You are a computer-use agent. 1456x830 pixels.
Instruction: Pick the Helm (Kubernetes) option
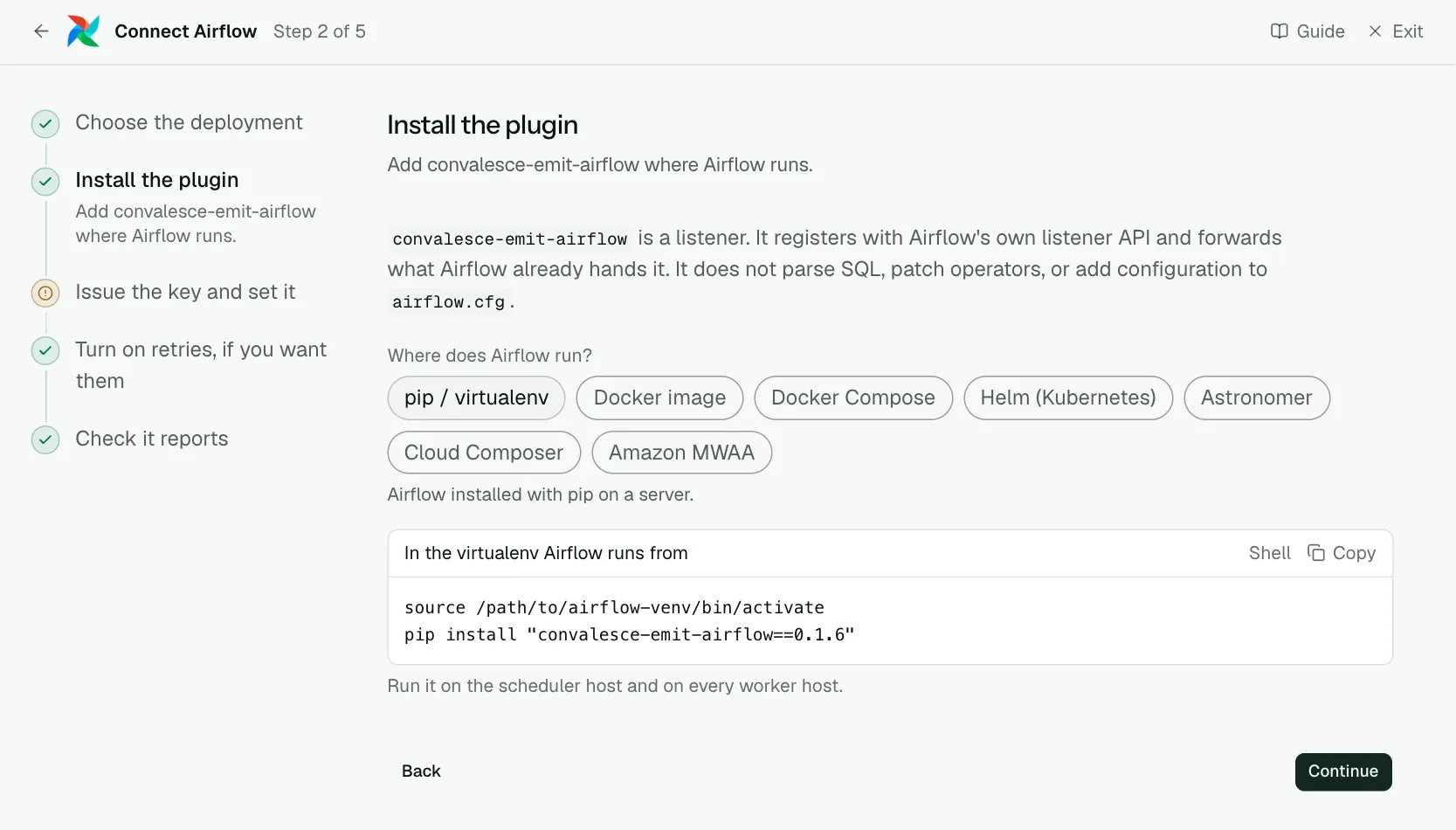tap(1068, 398)
